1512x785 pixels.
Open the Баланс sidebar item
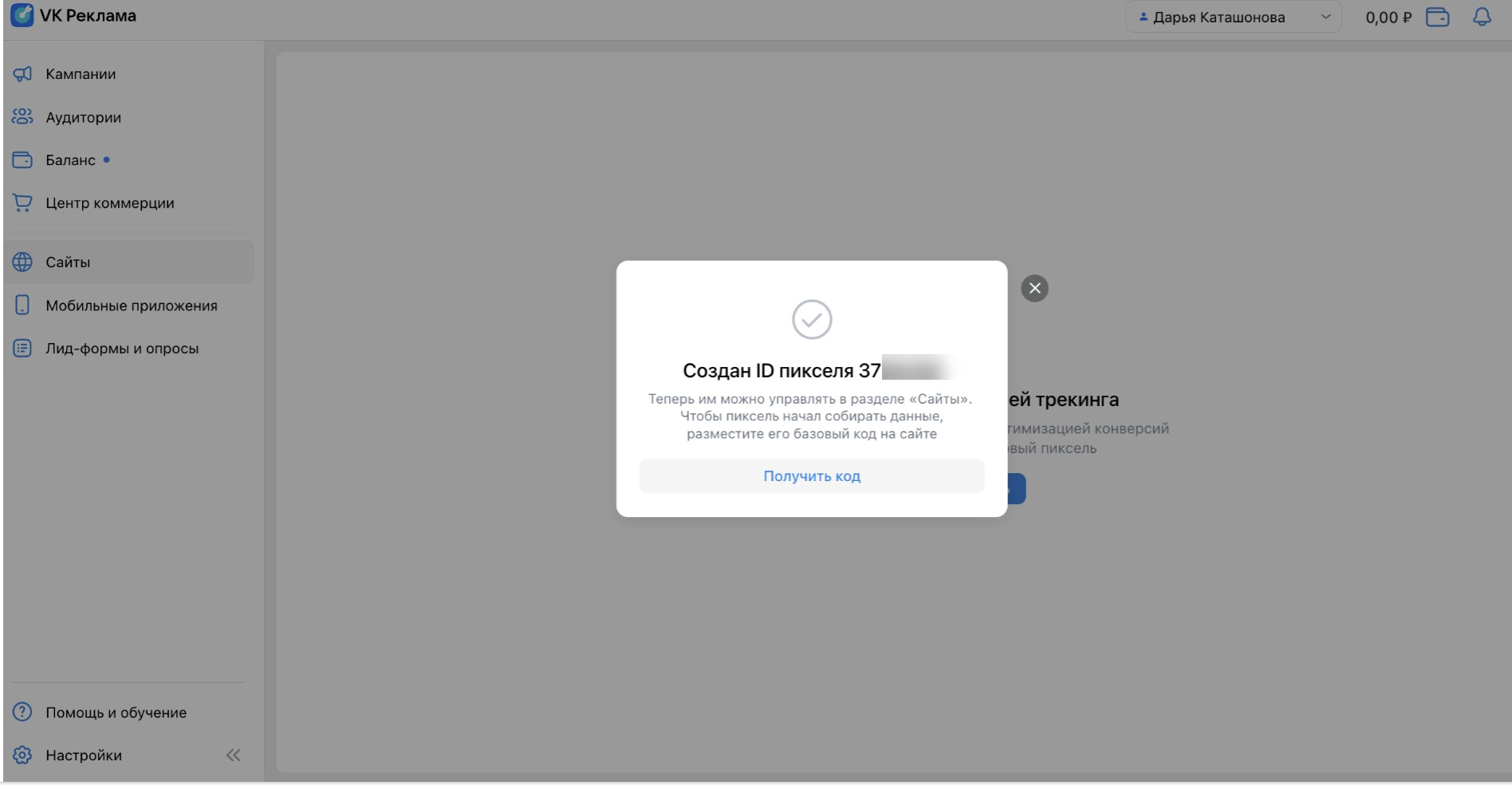(70, 160)
